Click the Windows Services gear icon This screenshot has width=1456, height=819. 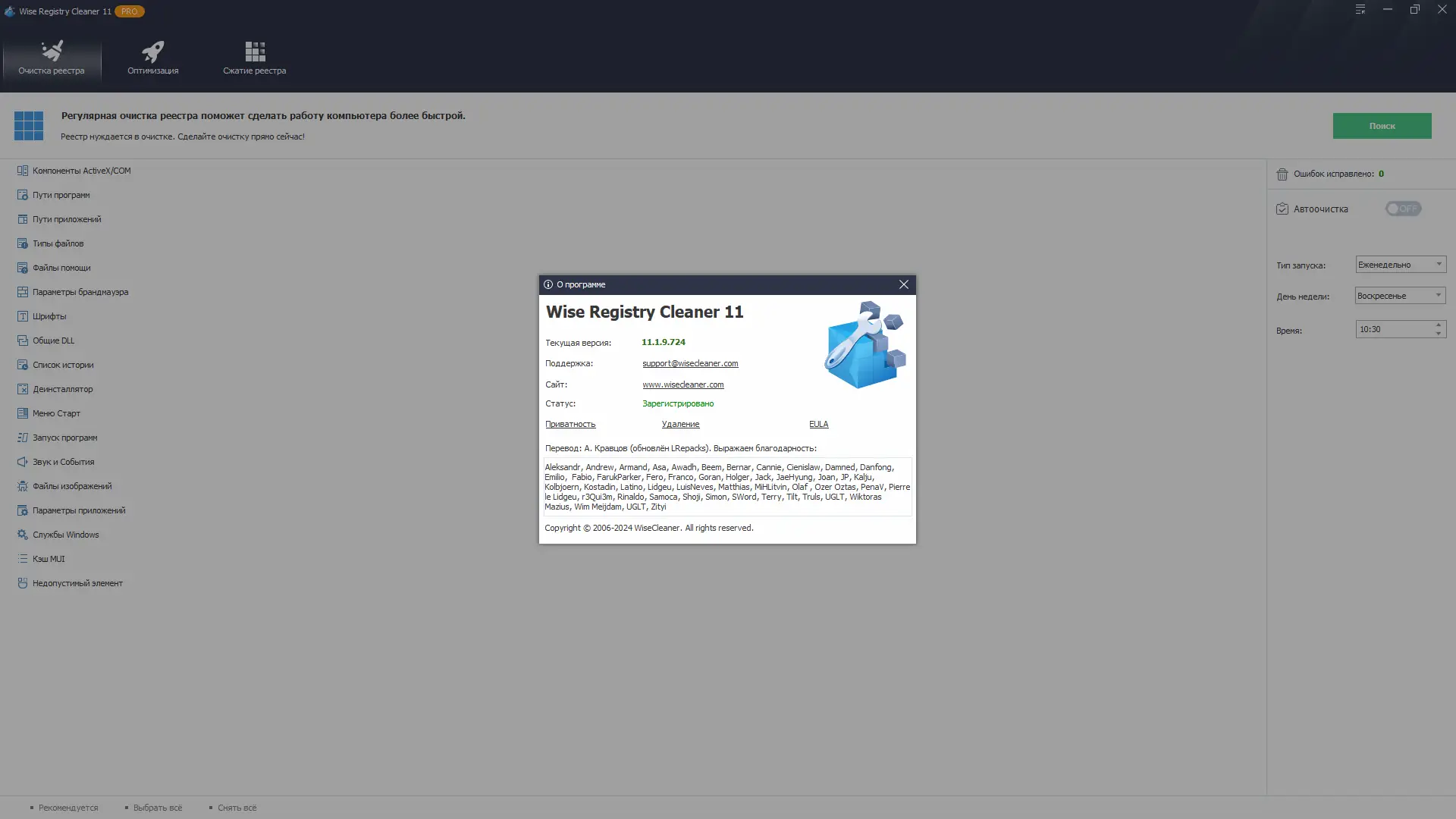(x=23, y=535)
